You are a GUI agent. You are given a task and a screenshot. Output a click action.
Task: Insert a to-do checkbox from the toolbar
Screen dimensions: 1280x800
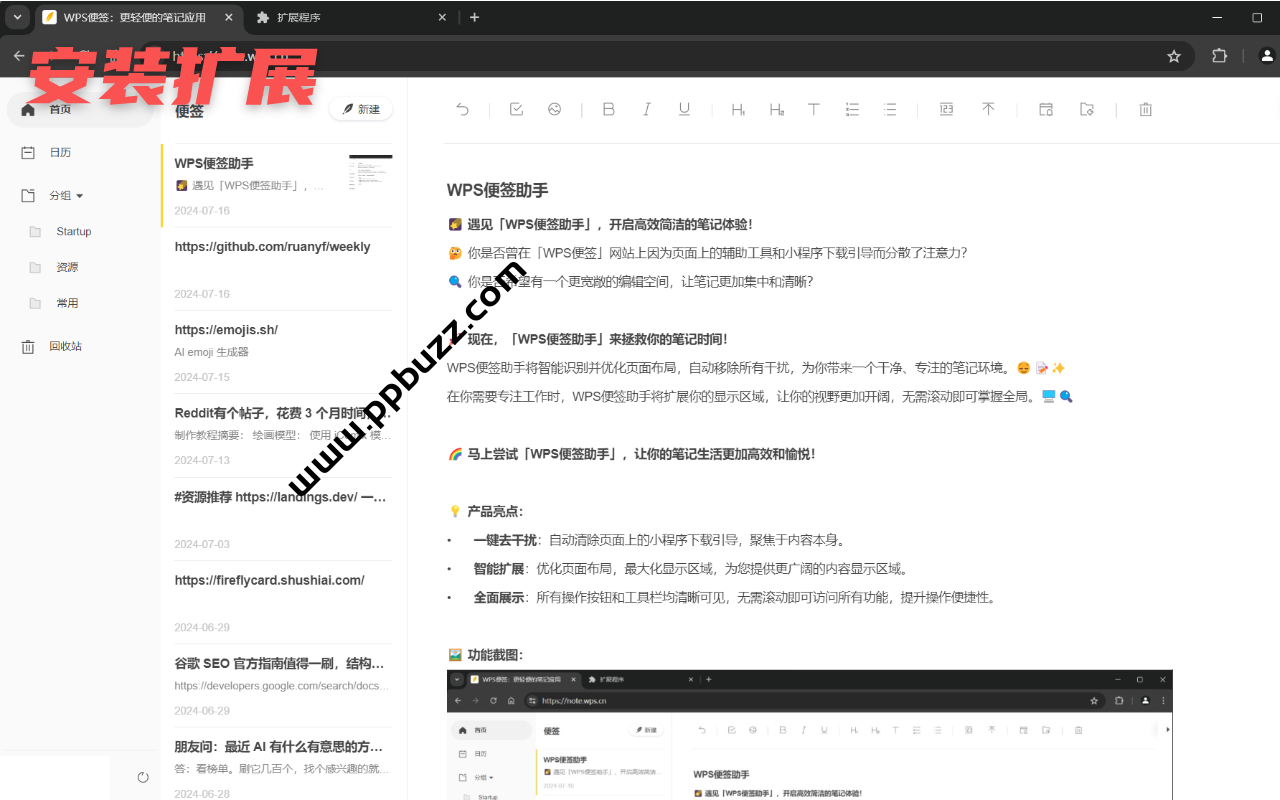pos(516,110)
